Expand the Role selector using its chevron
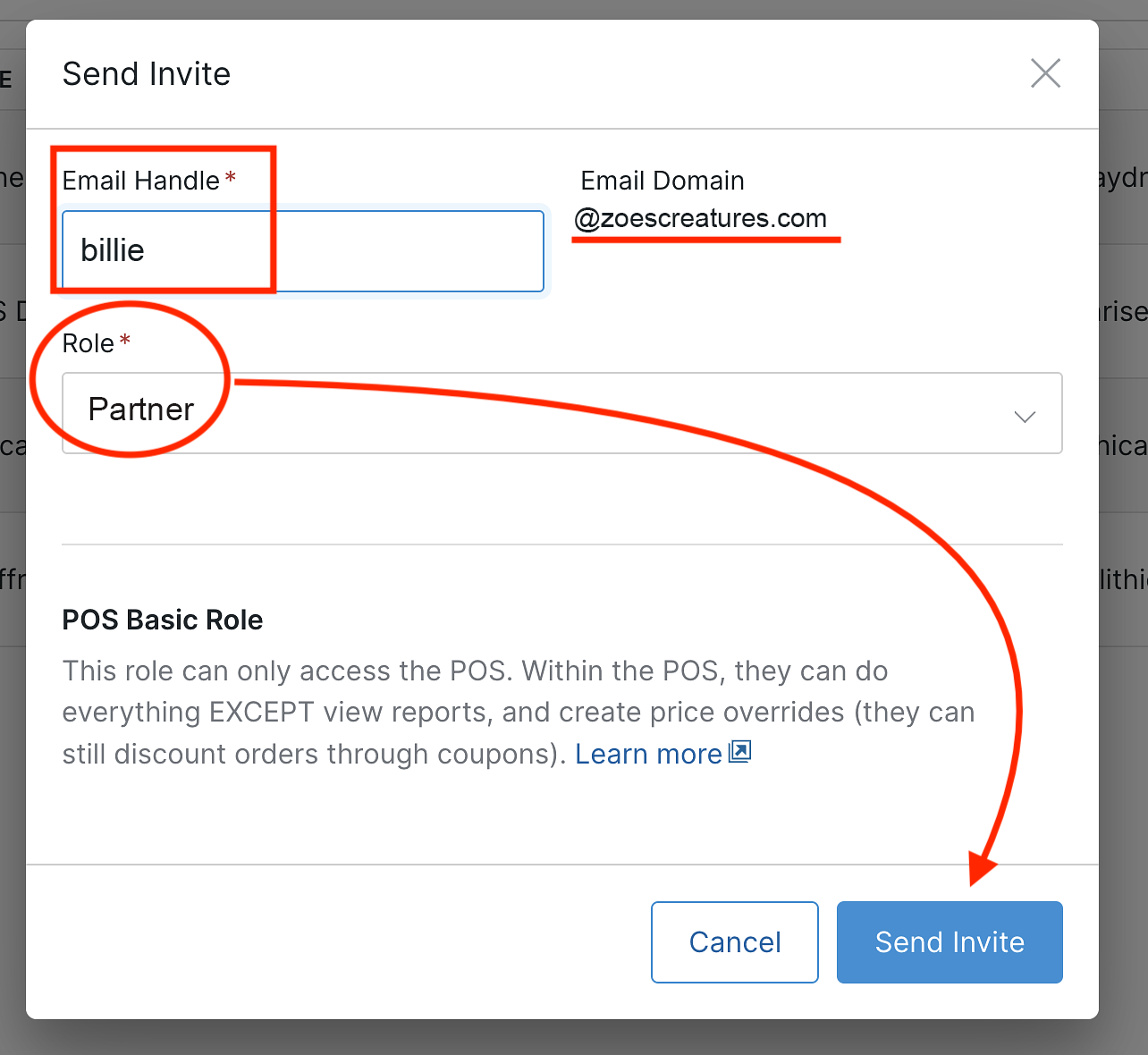This screenshot has height=1055, width=1148. coord(1025,415)
